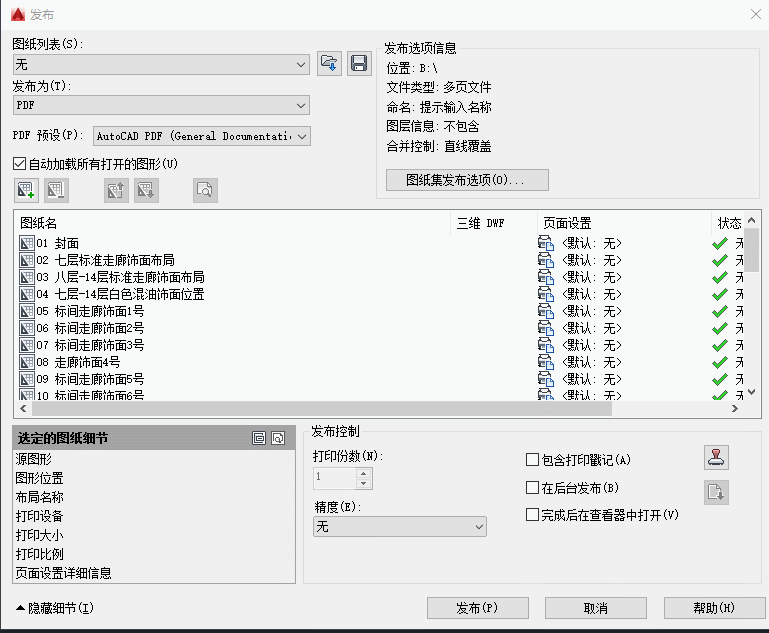Save sheet list disk icon

click(x=359, y=64)
